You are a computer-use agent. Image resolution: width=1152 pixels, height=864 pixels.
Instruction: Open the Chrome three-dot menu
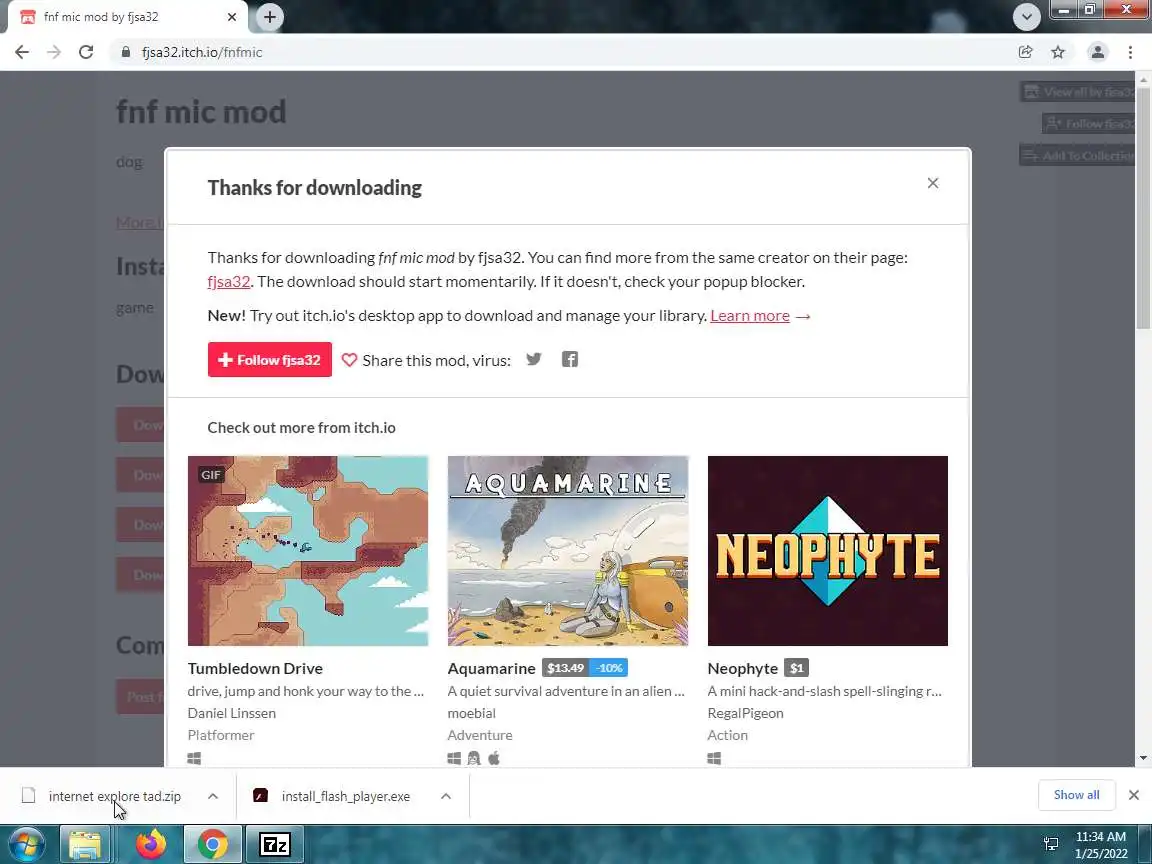coord(1130,52)
